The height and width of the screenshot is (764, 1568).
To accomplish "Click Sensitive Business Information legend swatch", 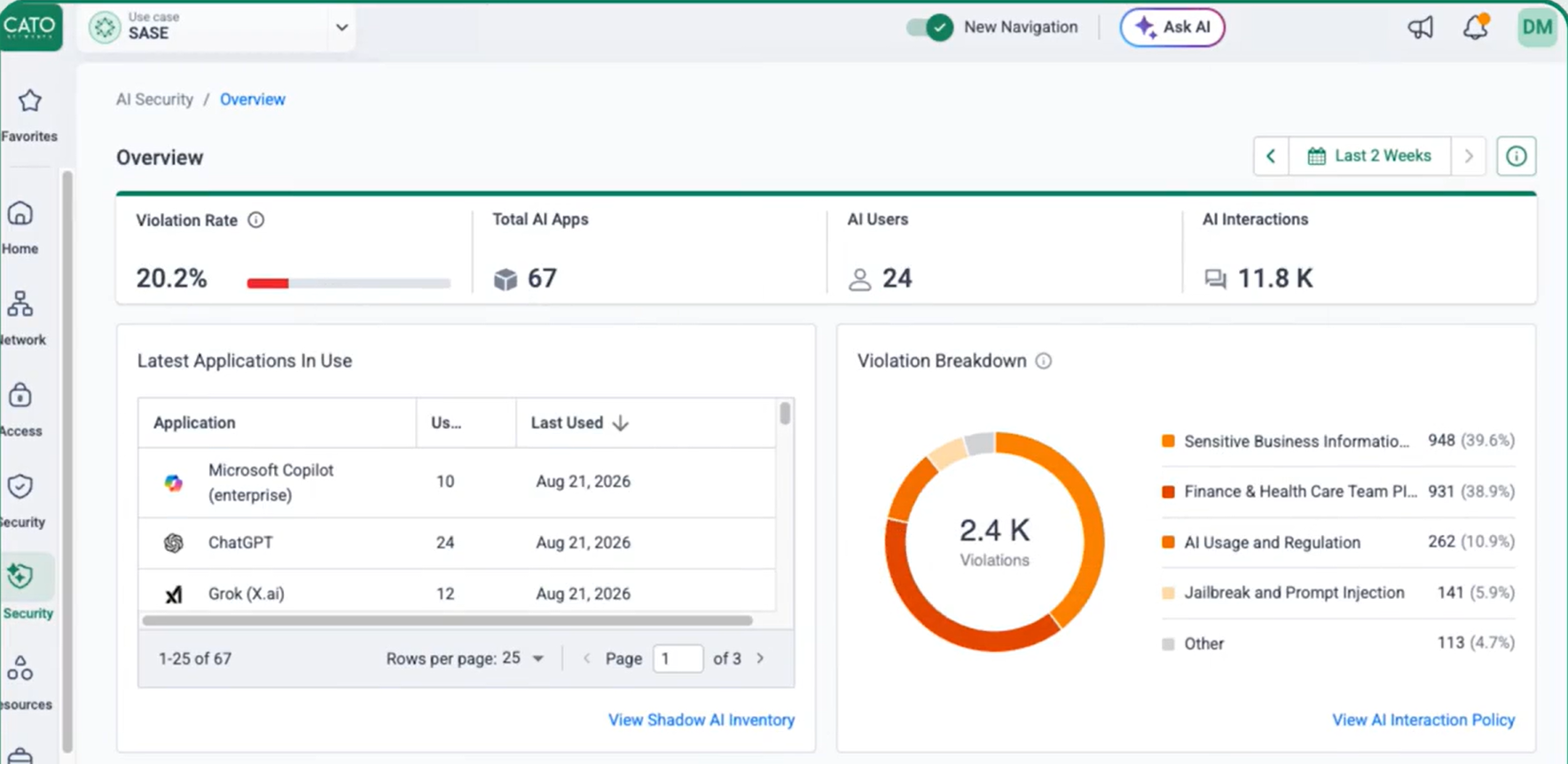I will (x=1168, y=441).
